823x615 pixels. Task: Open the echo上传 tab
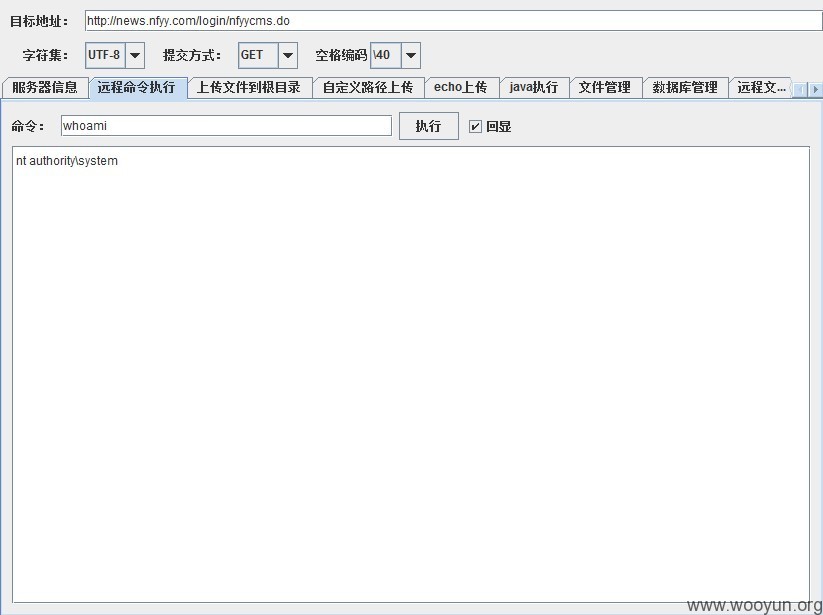tap(461, 88)
